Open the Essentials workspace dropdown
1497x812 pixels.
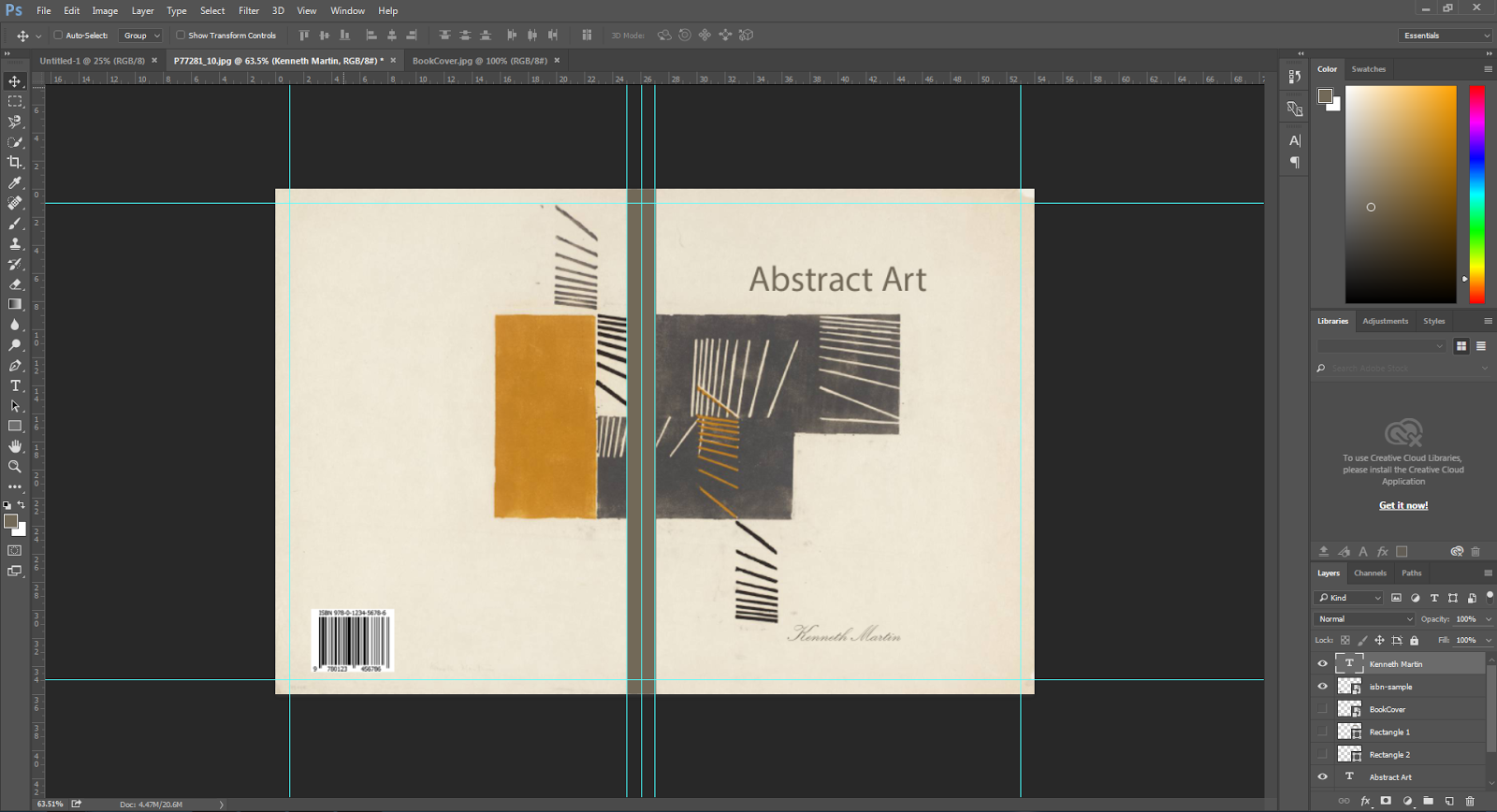1446,36
